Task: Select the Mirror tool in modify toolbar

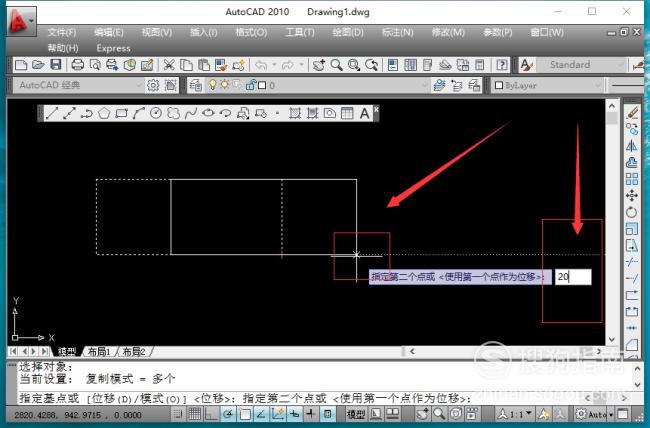Action: pos(632,146)
